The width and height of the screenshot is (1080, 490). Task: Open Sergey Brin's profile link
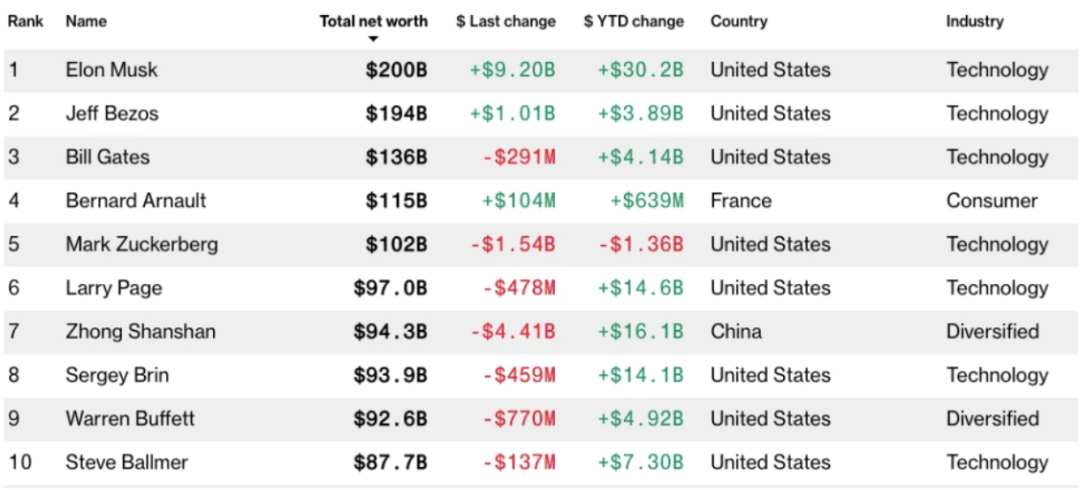click(117, 375)
